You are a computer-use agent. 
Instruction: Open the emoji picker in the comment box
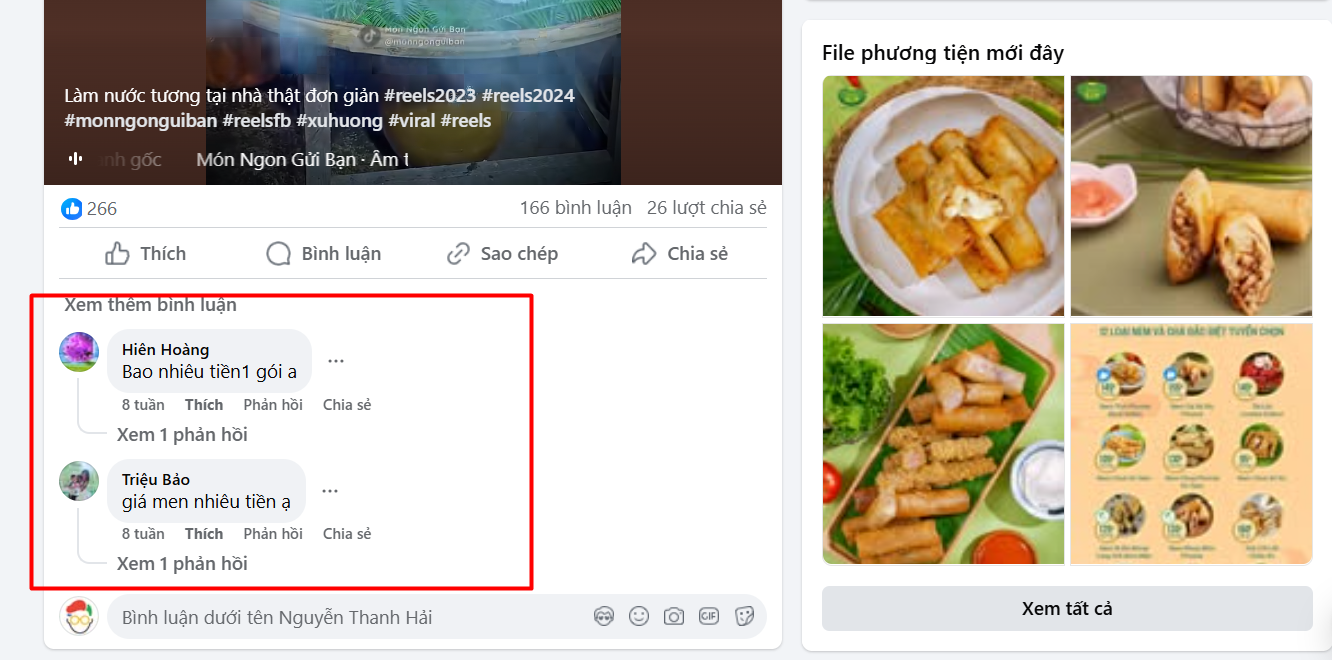pos(639,617)
